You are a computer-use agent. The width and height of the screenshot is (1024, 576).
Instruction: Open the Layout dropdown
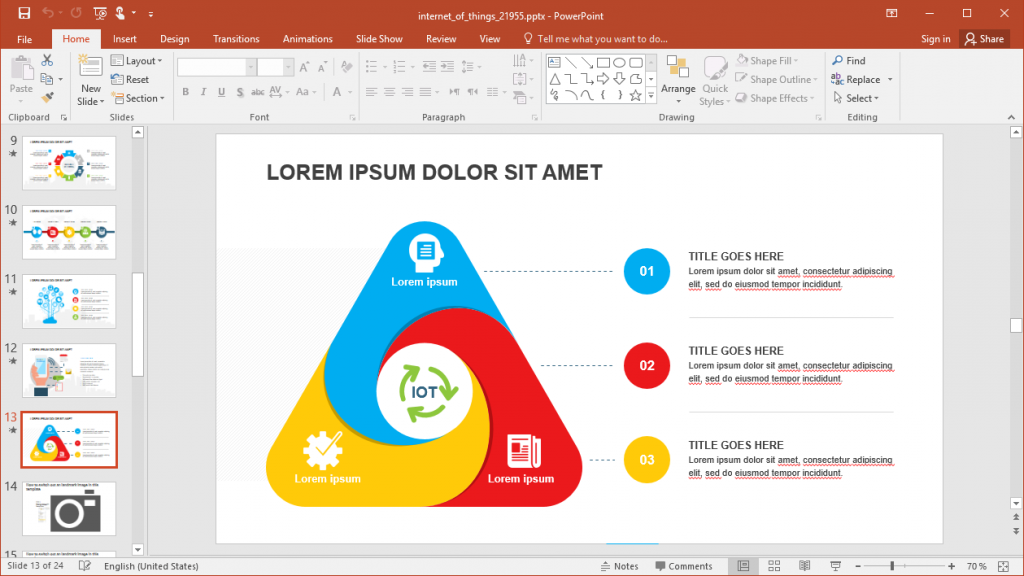138,60
